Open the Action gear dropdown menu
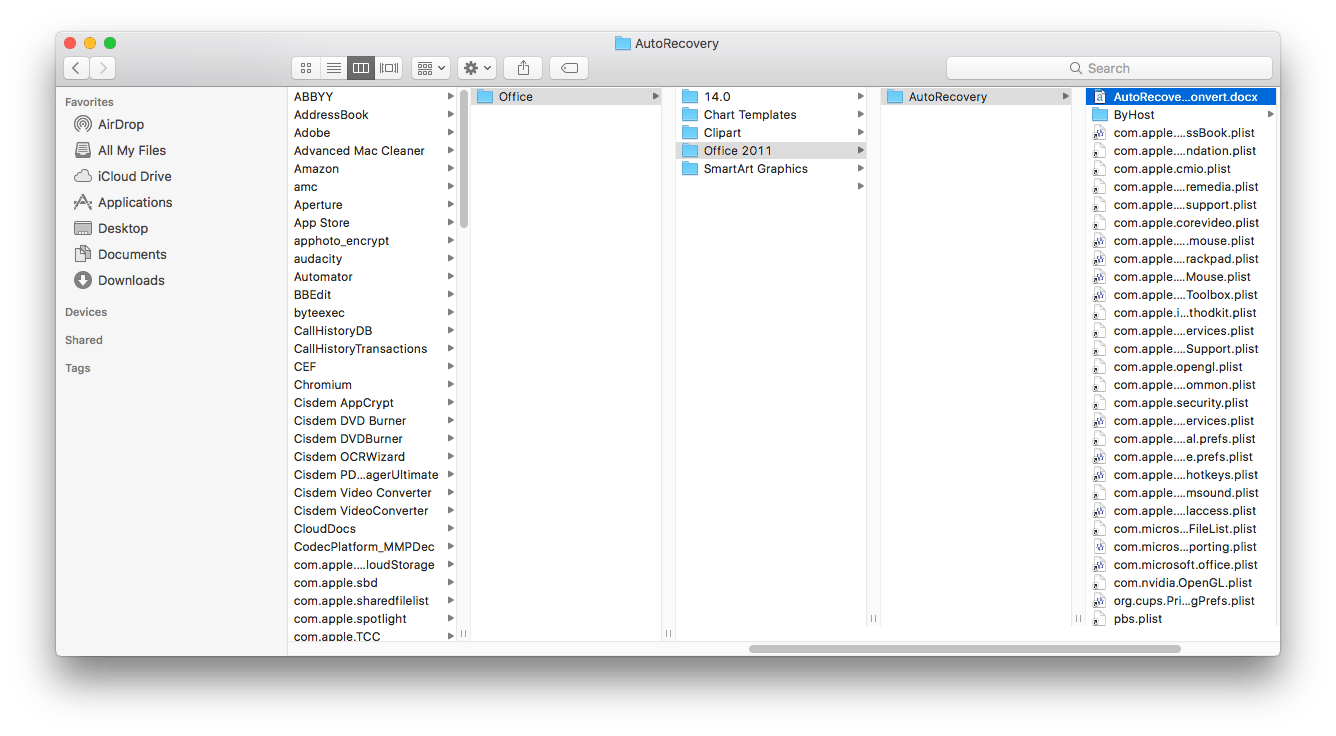This screenshot has height=736, width=1336. tap(477, 68)
